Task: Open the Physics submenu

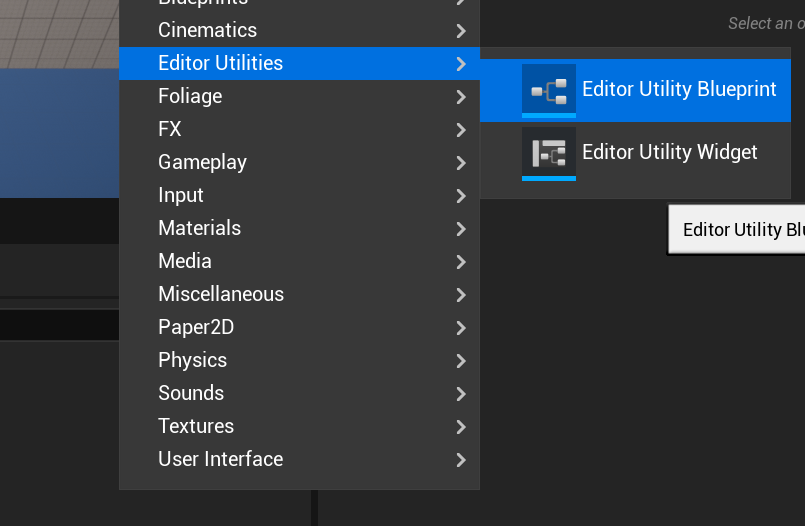Action: pyautogui.click(x=192, y=360)
